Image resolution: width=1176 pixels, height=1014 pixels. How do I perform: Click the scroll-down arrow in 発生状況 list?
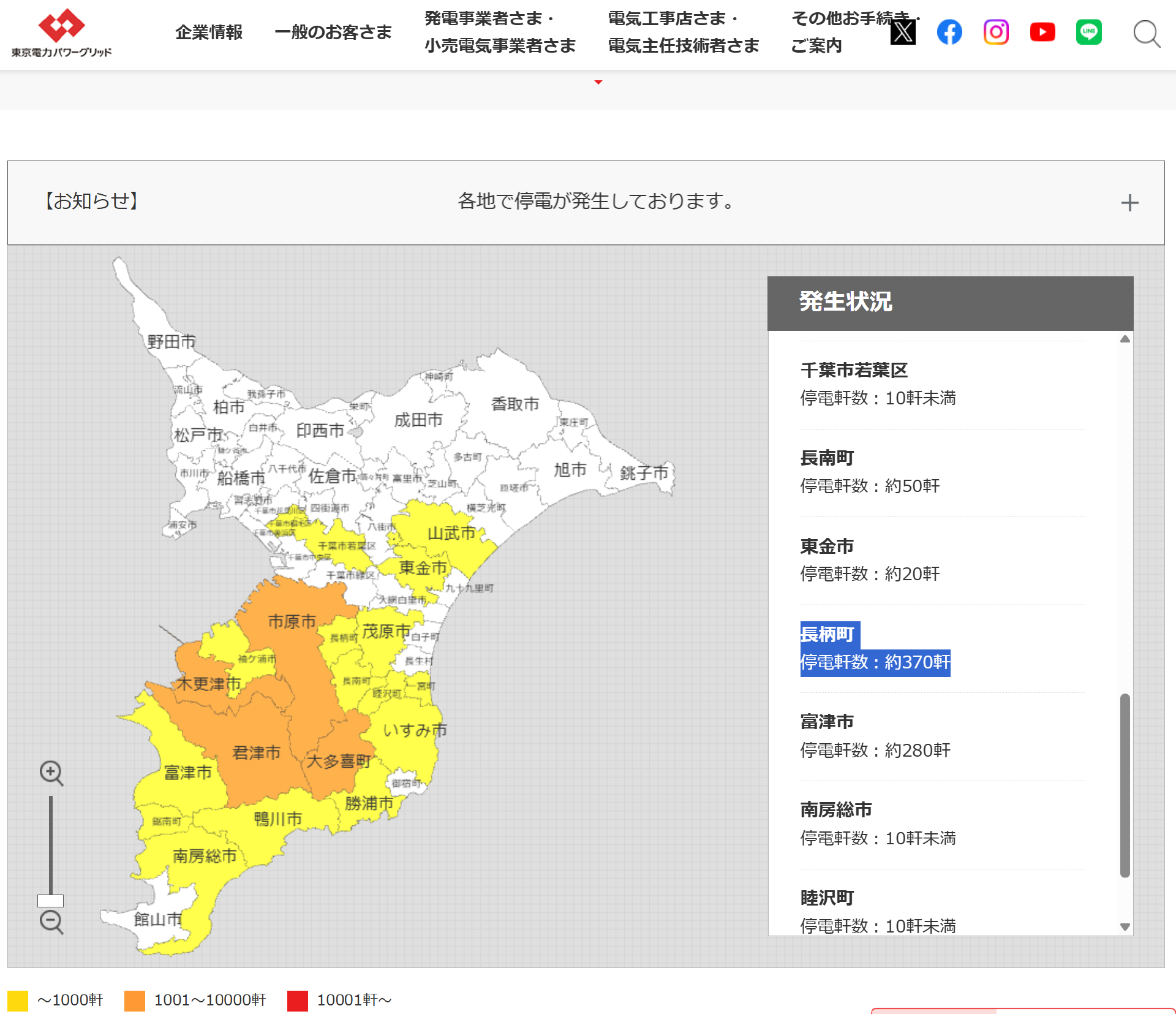(x=1125, y=927)
